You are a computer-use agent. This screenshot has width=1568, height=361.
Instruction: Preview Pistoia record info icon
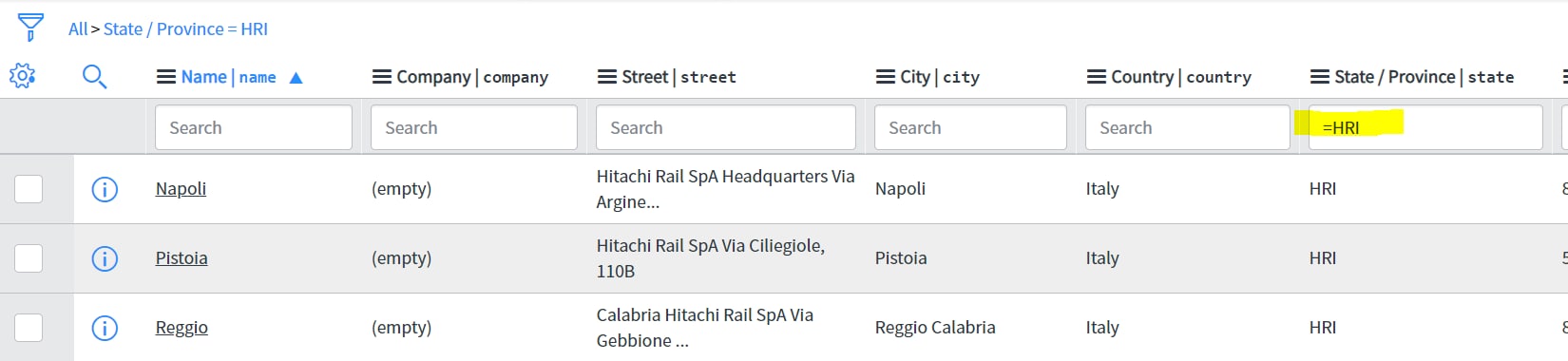coord(105,258)
